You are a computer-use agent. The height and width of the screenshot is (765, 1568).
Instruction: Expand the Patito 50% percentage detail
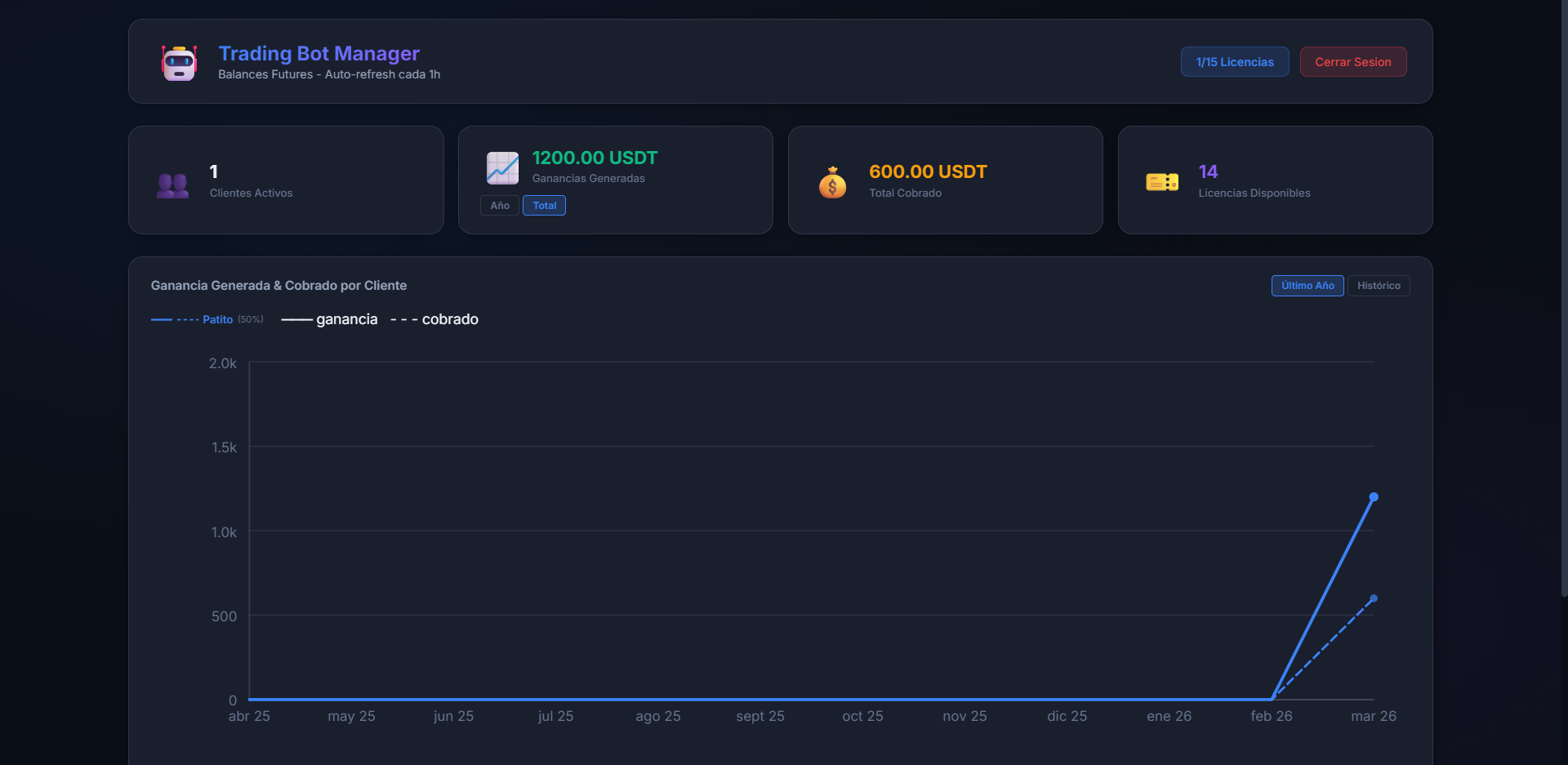point(251,319)
